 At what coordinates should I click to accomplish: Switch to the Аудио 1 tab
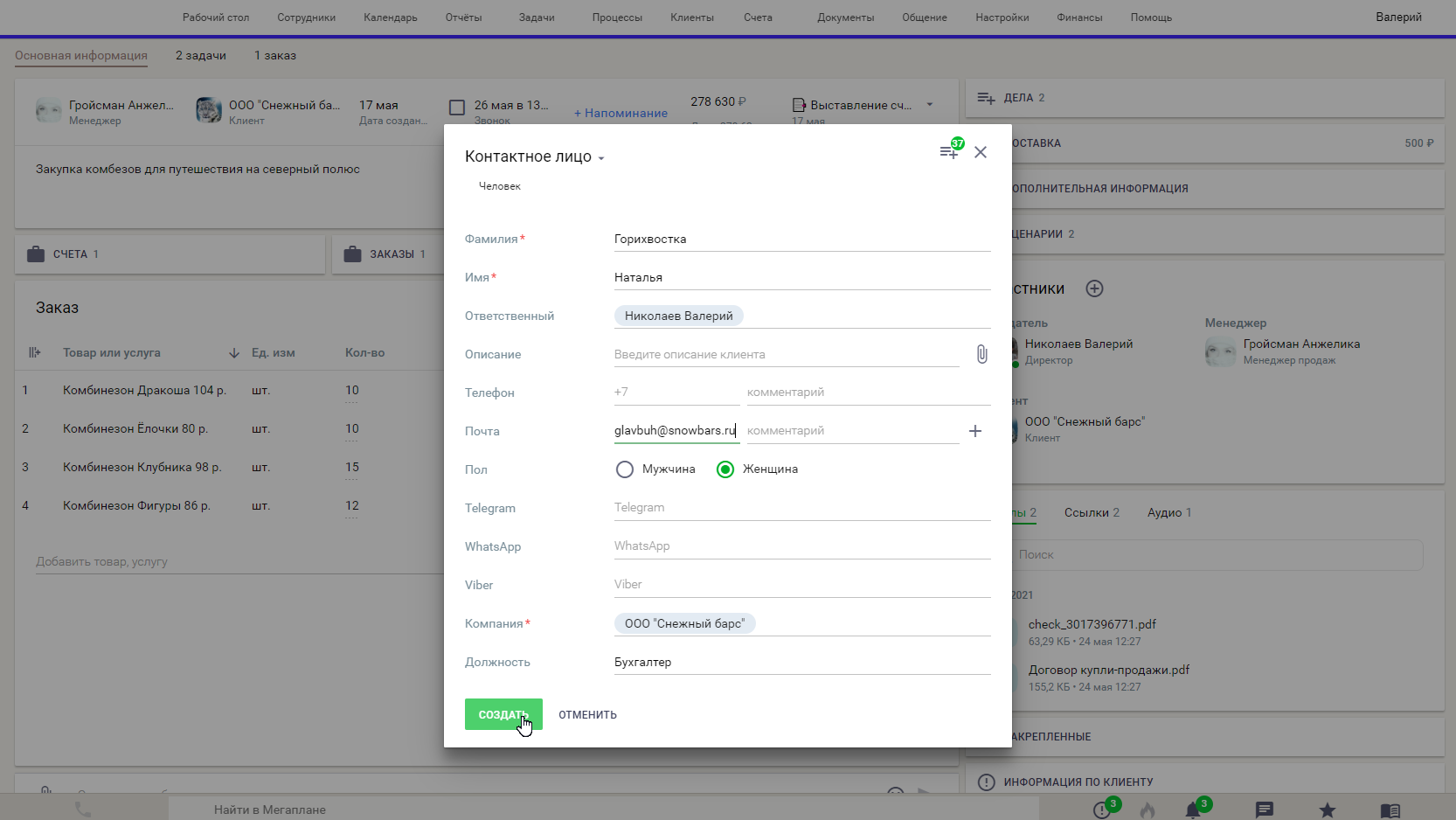point(1169,513)
